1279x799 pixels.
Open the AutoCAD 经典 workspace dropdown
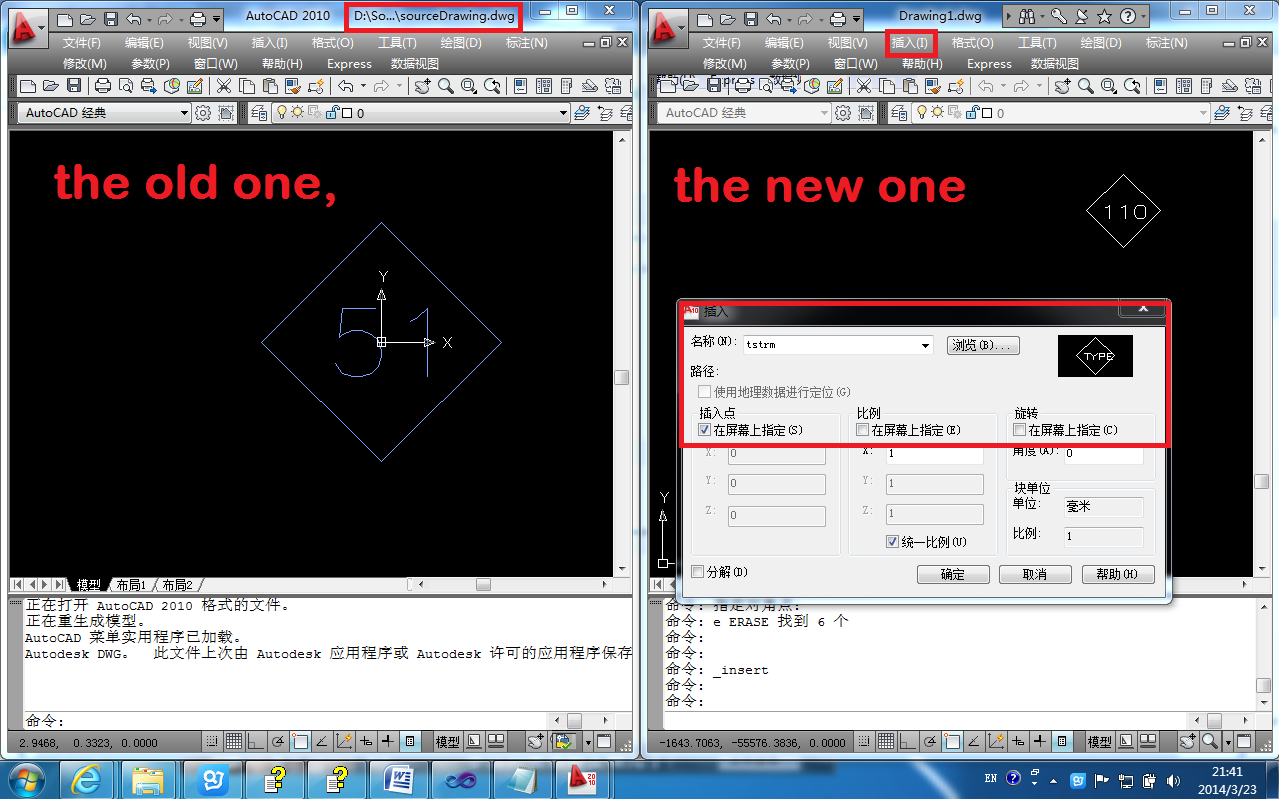(184, 113)
